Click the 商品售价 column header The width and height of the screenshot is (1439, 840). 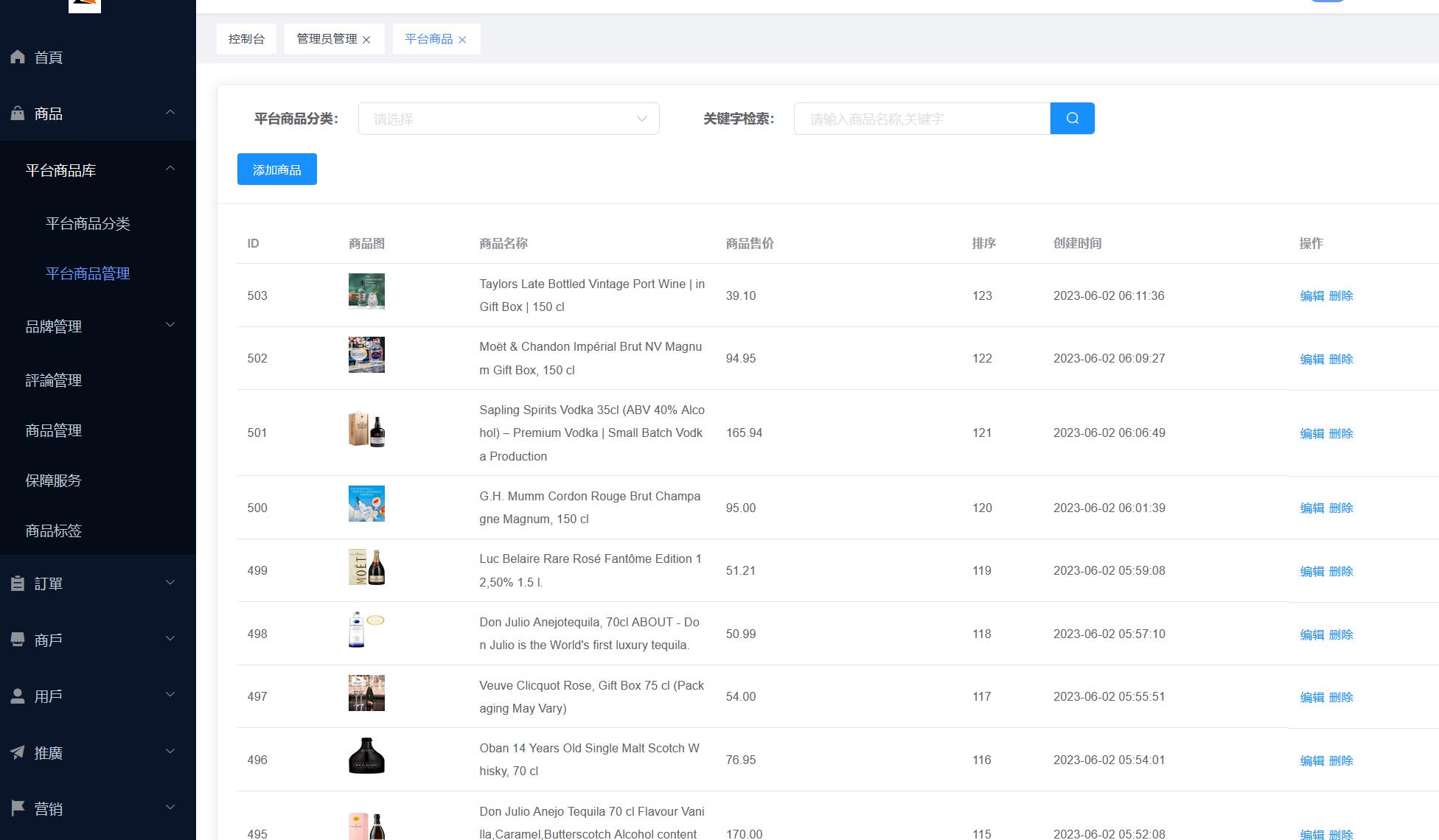(x=750, y=243)
